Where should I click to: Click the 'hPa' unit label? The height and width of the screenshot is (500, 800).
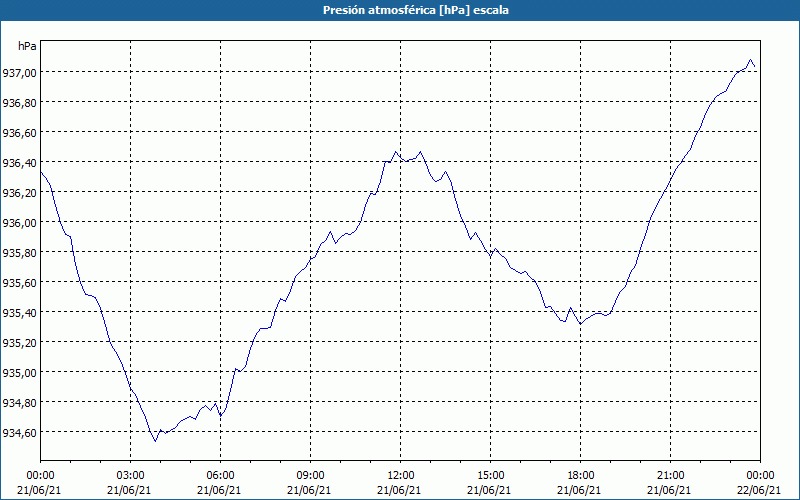(x=27, y=46)
